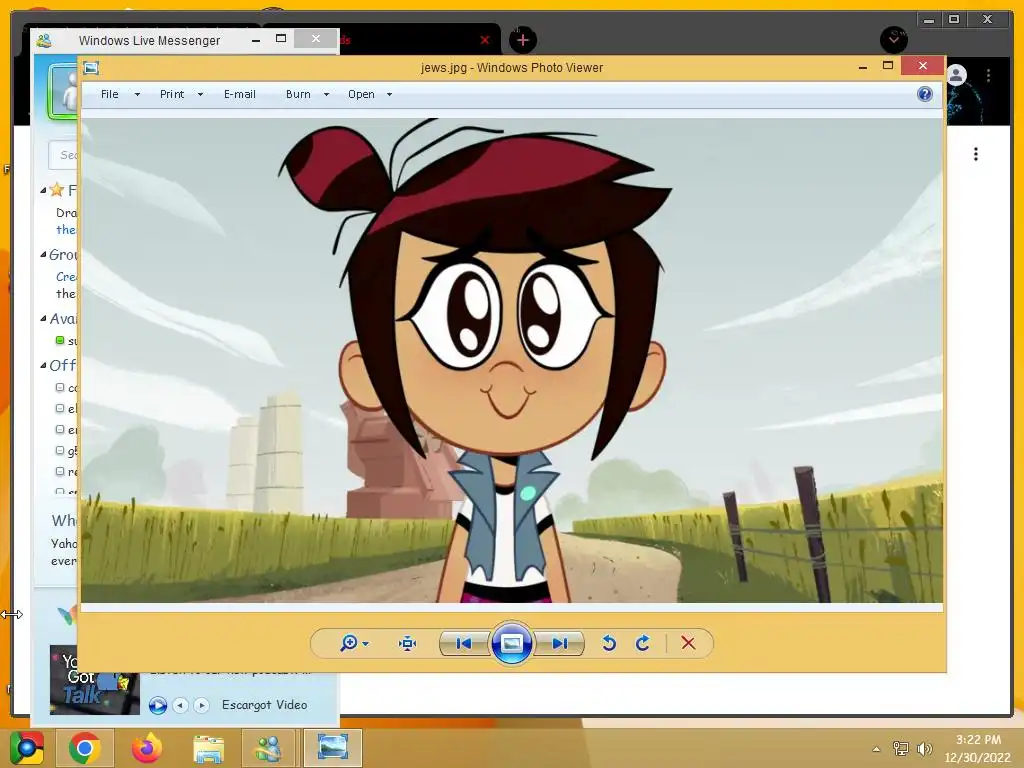Choose E-mail in the Photo Viewer toolbar
The height and width of the screenshot is (768, 1024).
(x=240, y=94)
